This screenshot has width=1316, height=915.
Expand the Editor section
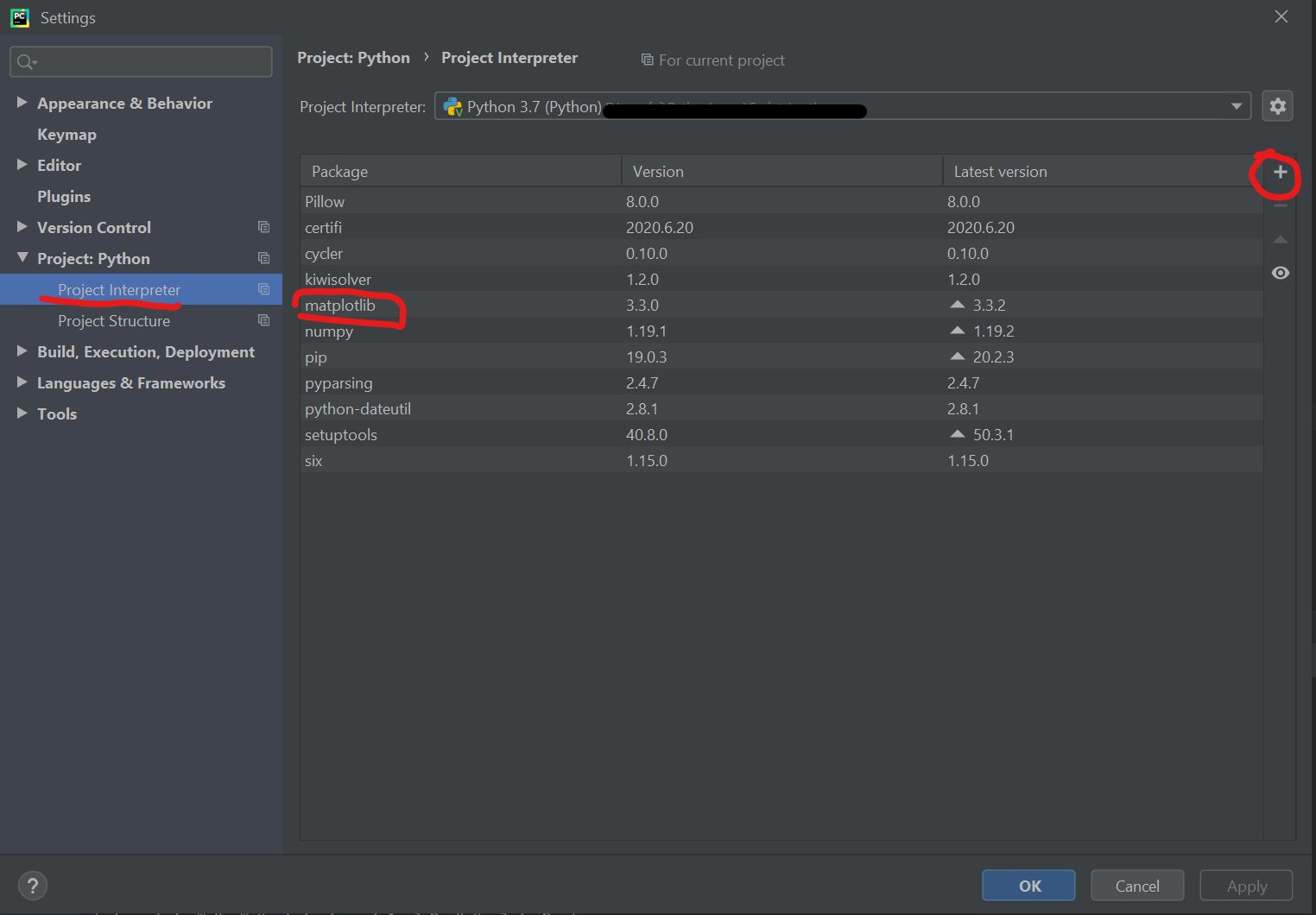point(22,164)
